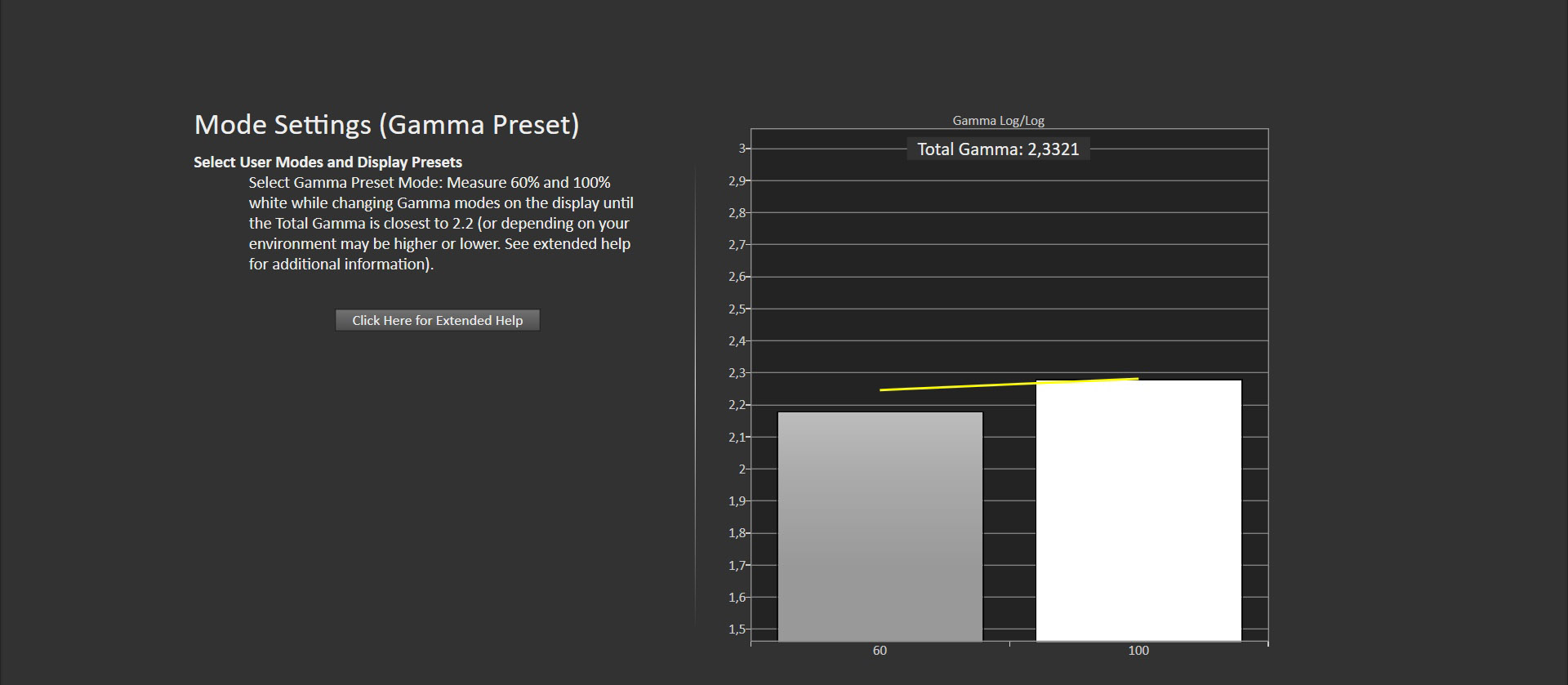The image size is (1568, 685).
Task: Click the 'Click Here for Extended Help' button
Action: click(x=437, y=320)
